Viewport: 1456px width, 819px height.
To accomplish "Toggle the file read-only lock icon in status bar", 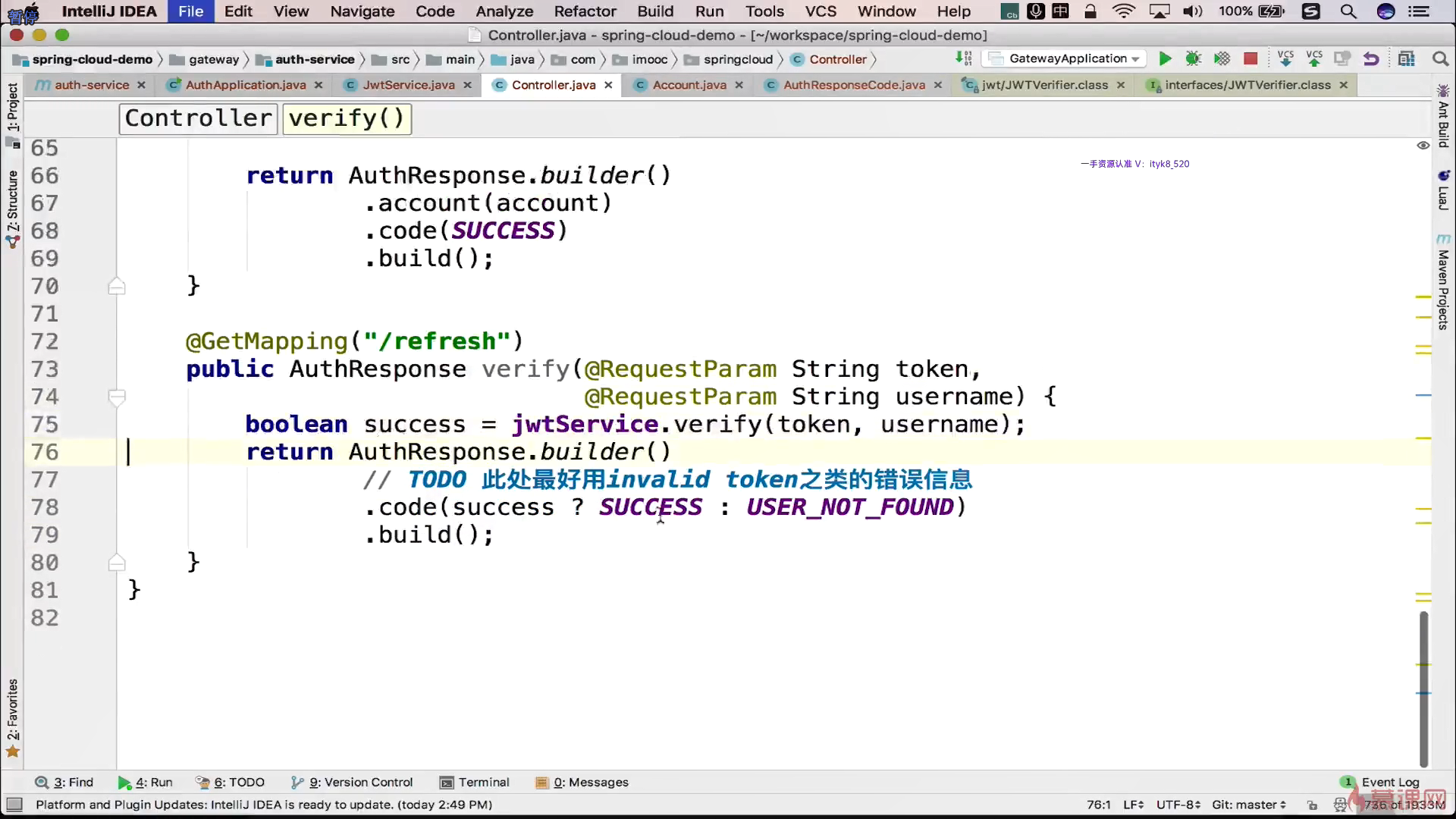I will [x=1313, y=805].
